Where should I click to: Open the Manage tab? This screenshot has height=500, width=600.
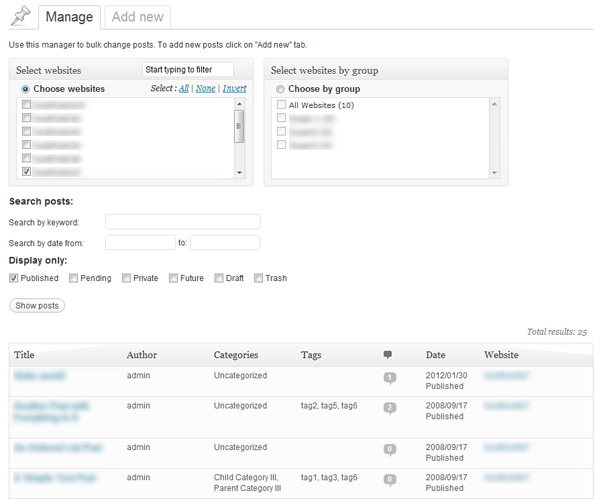click(x=69, y=17)
